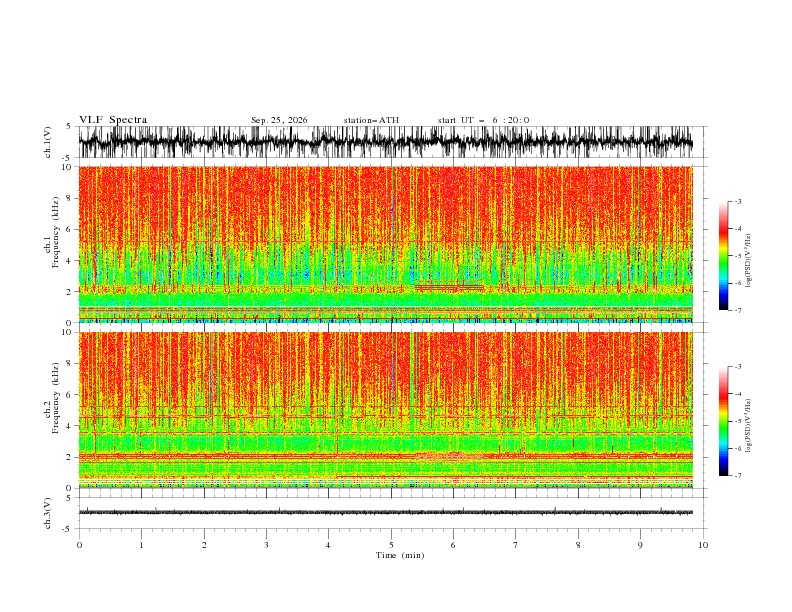The width and height of the screenshot is (792, 612).
Task: Click the 10 minute tick label
Action: 703,545
